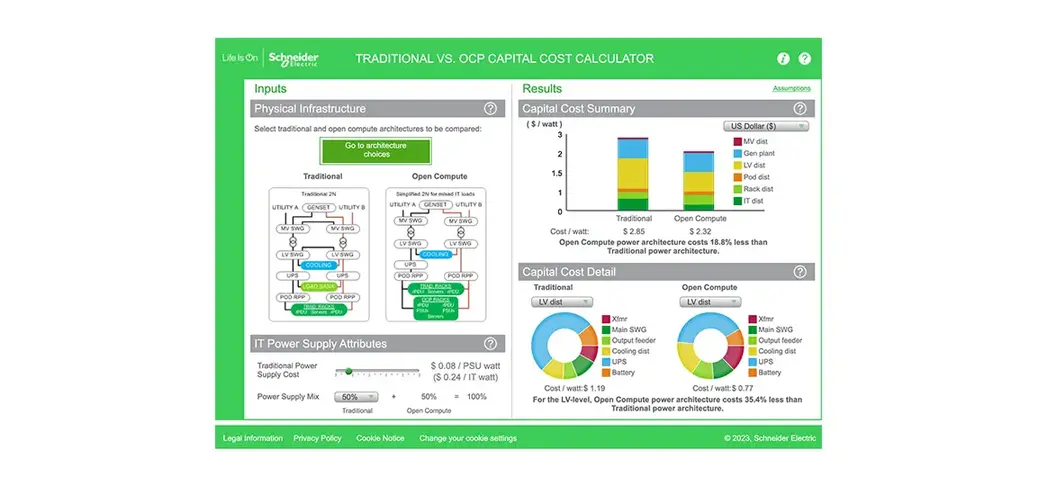Open help for Capital Cost Summary

(x=800, y=109)
